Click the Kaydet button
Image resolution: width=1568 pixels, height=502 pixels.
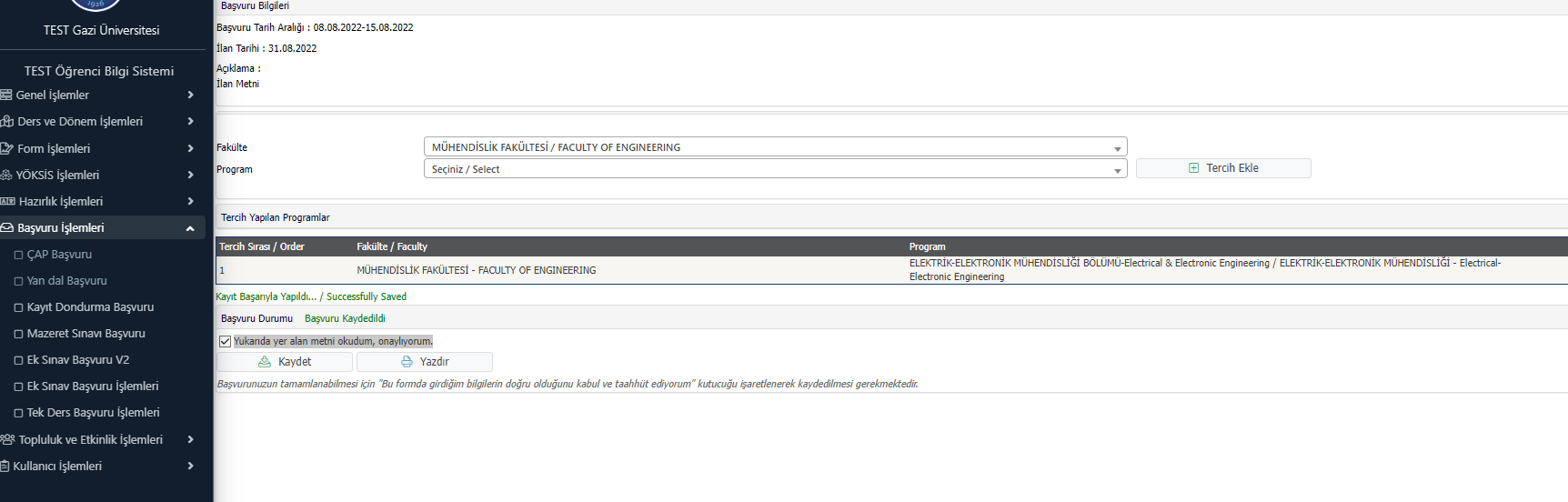[285, 362]
